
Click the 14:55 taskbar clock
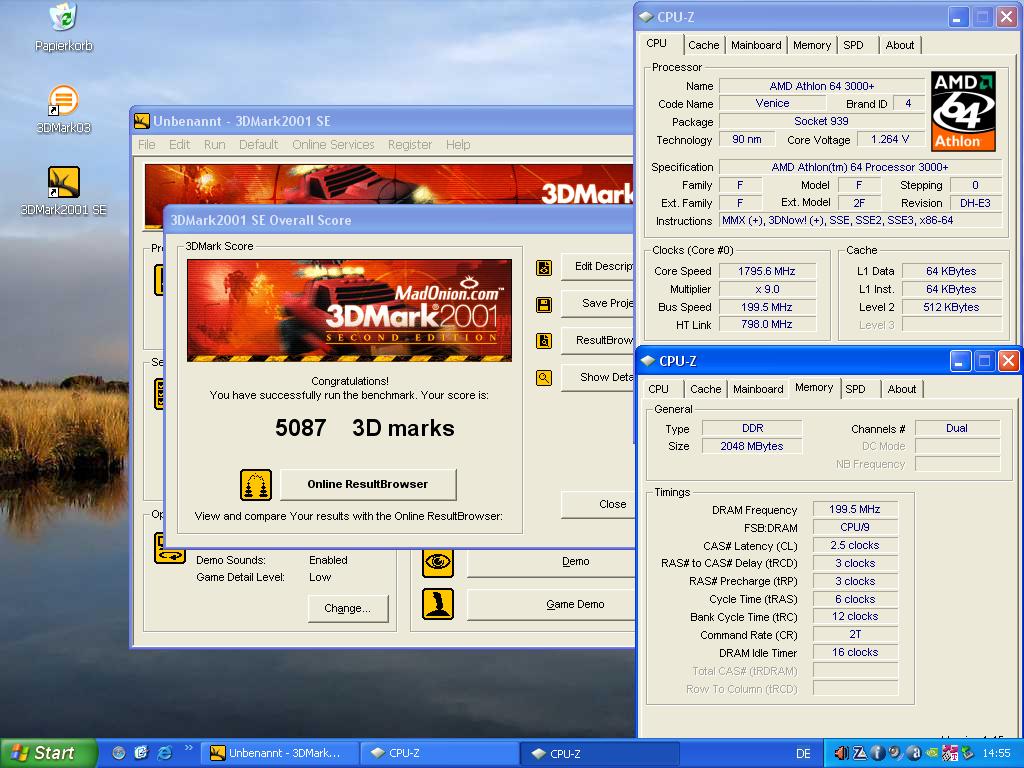tap(995, 754)
